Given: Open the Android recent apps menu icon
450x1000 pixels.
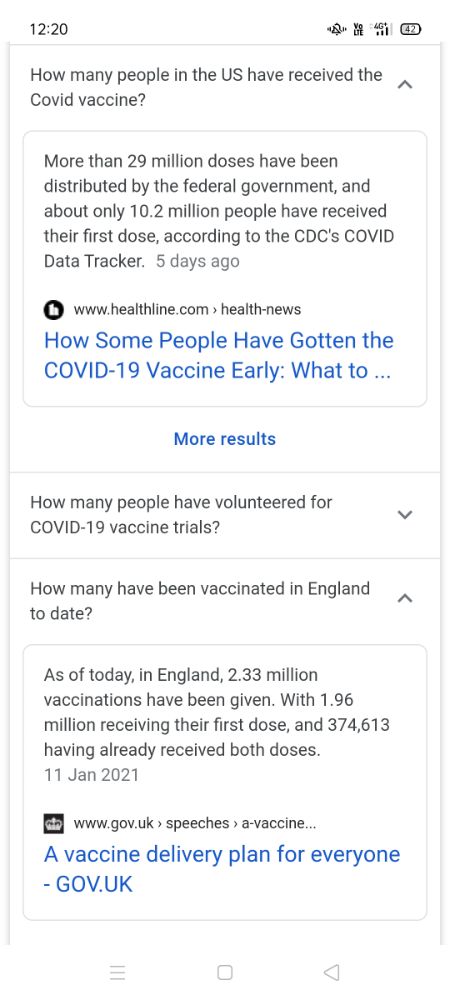Looking at the screenshot, I should coord(117,973).
